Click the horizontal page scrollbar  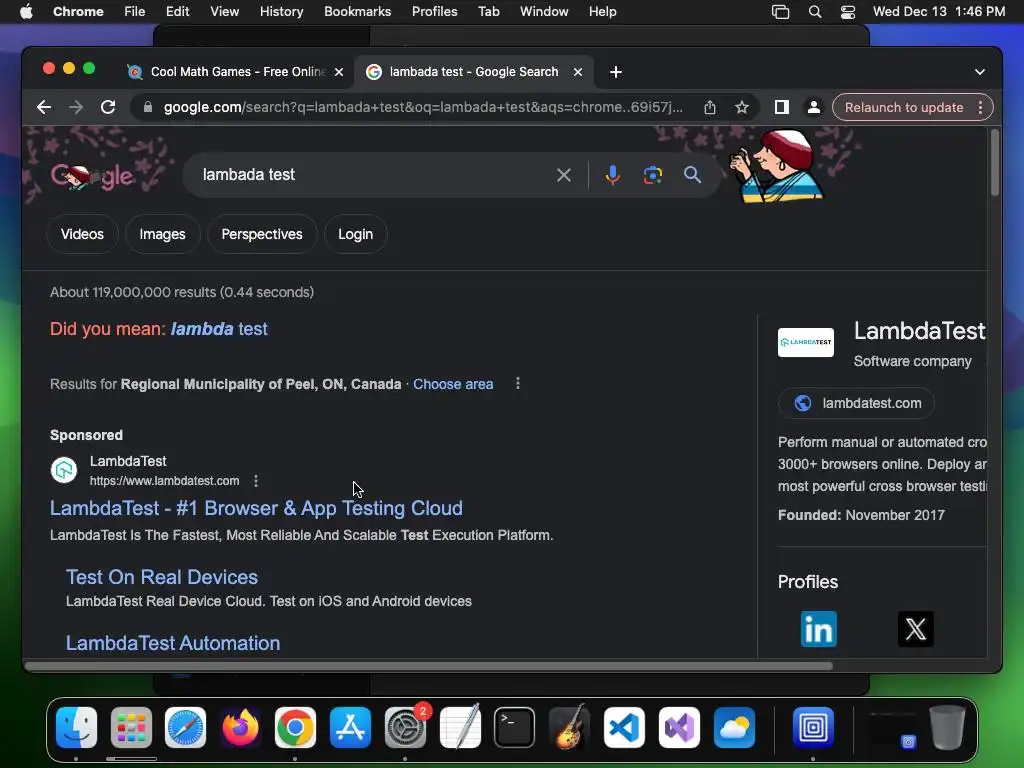(x=428, y=666)
